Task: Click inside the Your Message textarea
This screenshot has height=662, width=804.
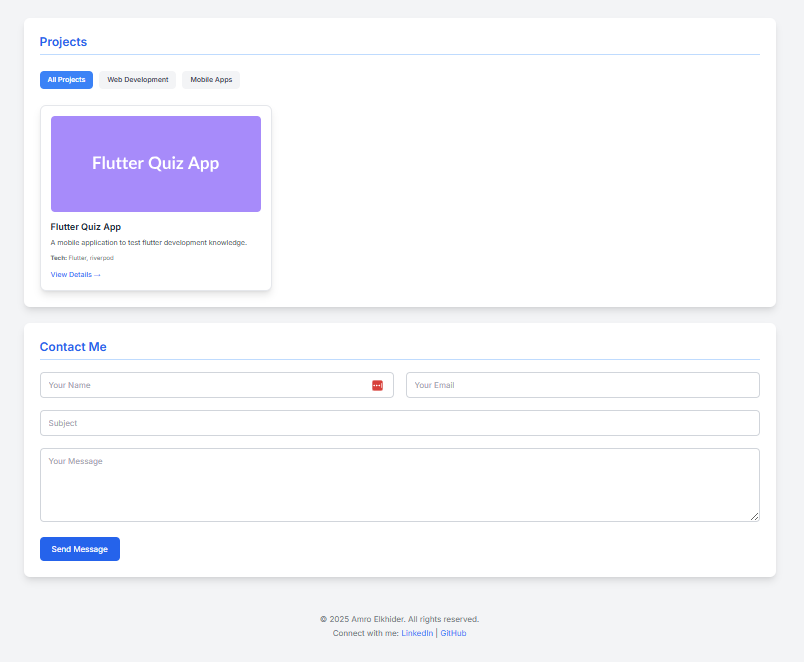Action: (400, 485)
